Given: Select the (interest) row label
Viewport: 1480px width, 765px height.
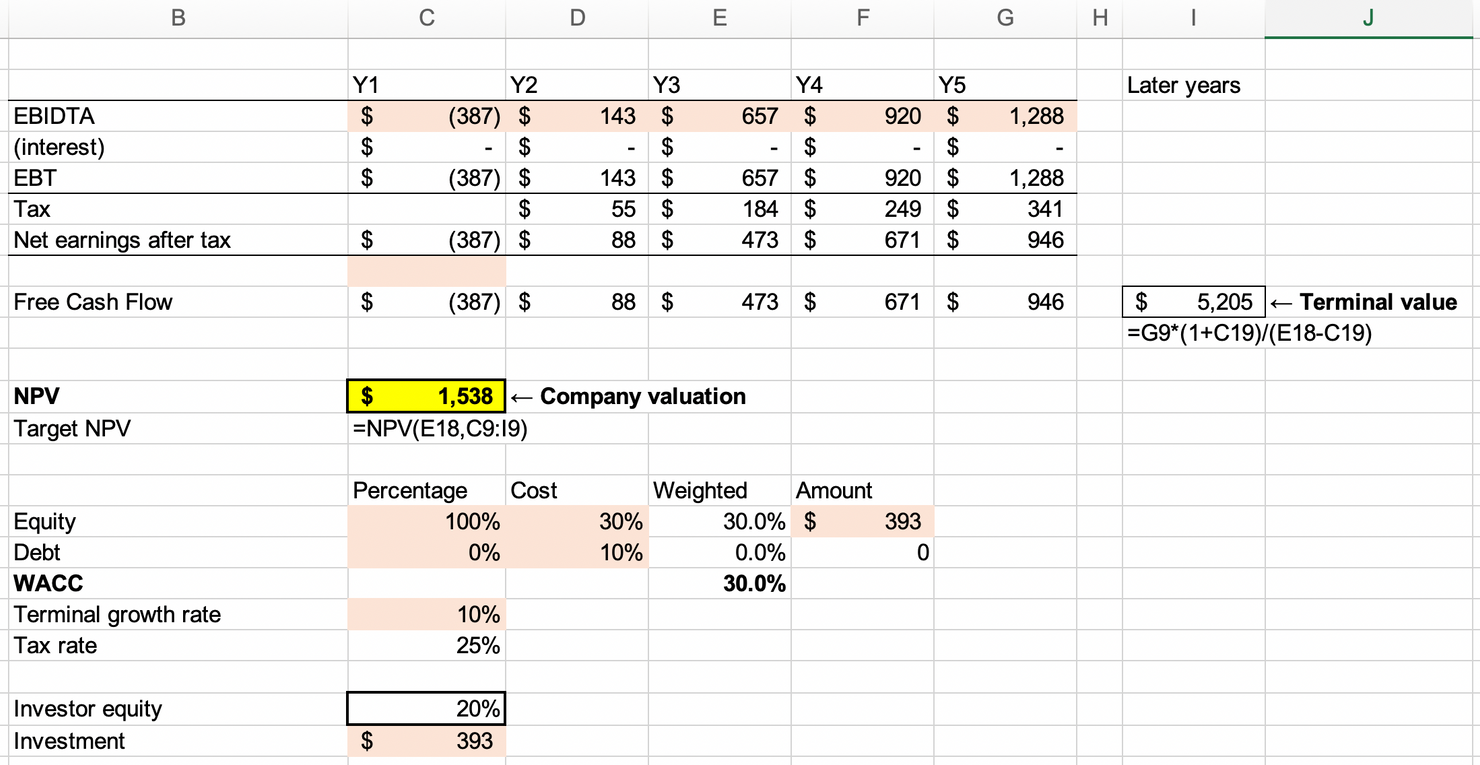Looking at the screenshot, I should click(58, 147).
